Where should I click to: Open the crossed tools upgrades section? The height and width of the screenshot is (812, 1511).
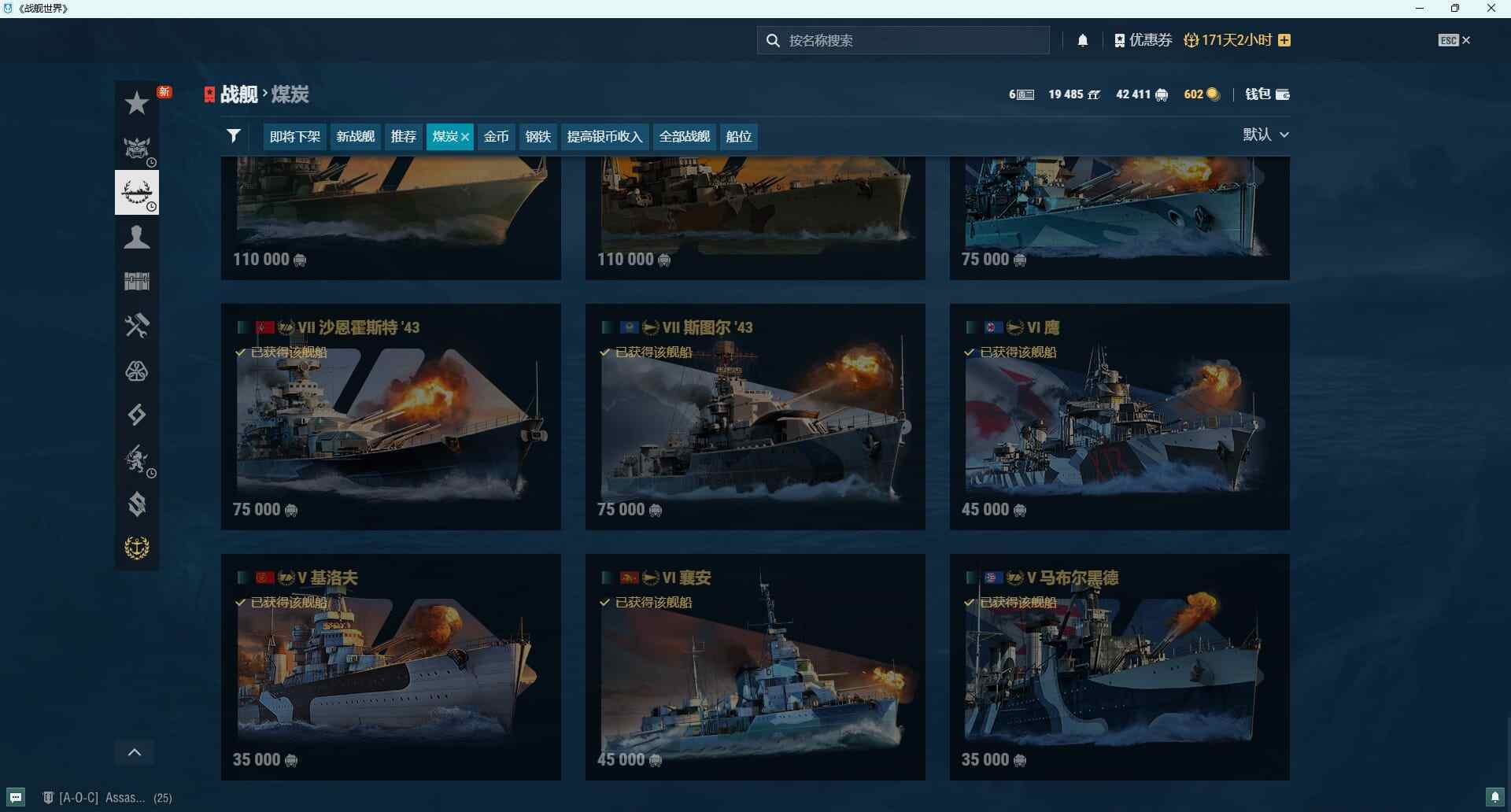click(137, 326)
